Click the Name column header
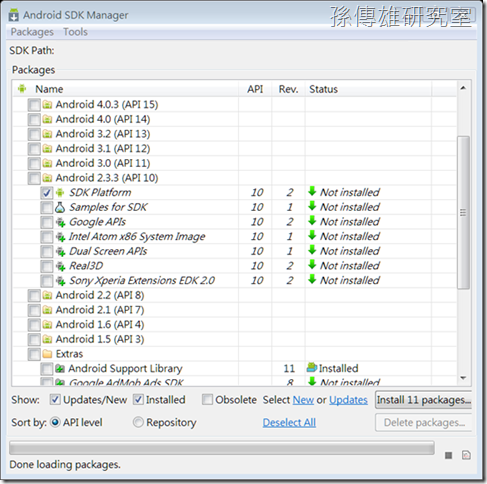The image size is (487, 484). point(126,89)
